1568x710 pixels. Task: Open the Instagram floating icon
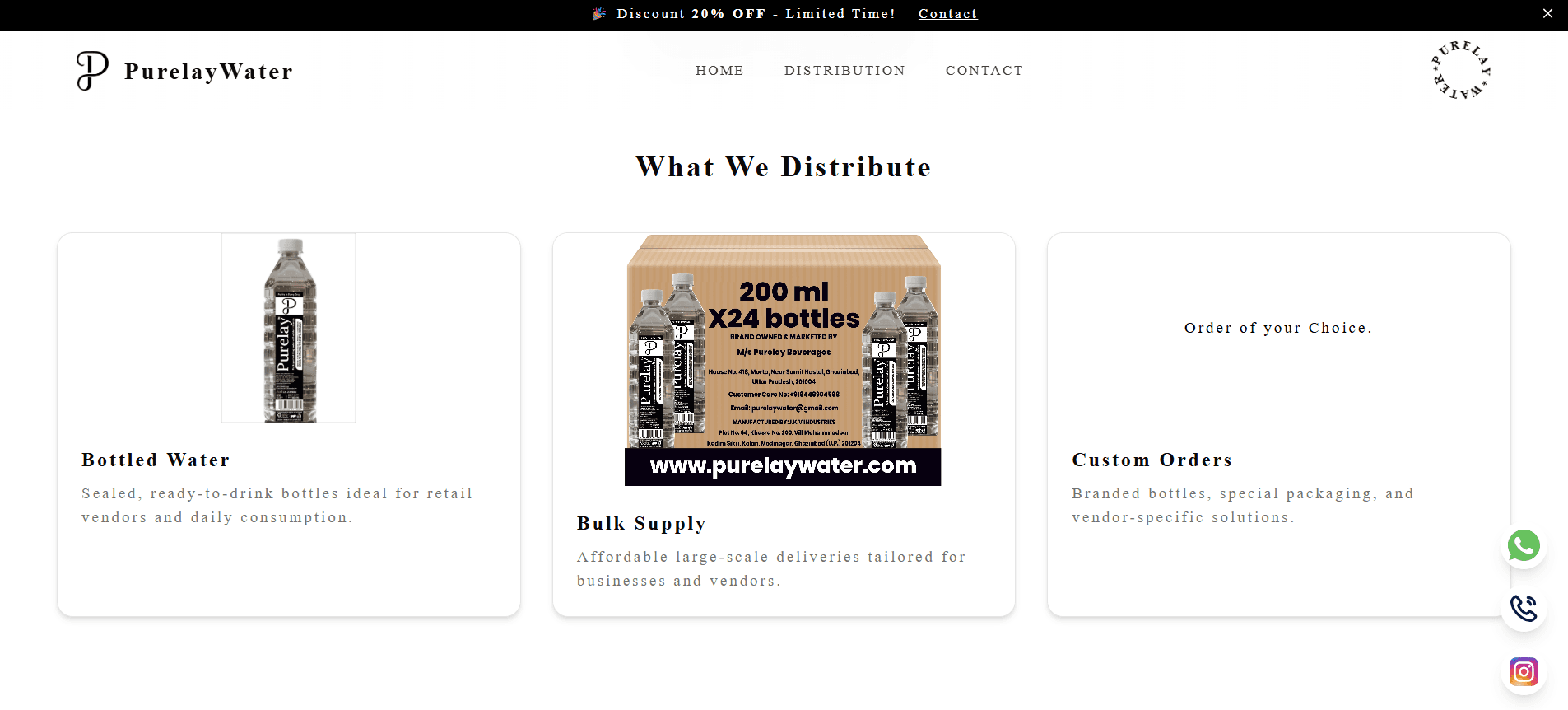click(x=1524, y=672)
